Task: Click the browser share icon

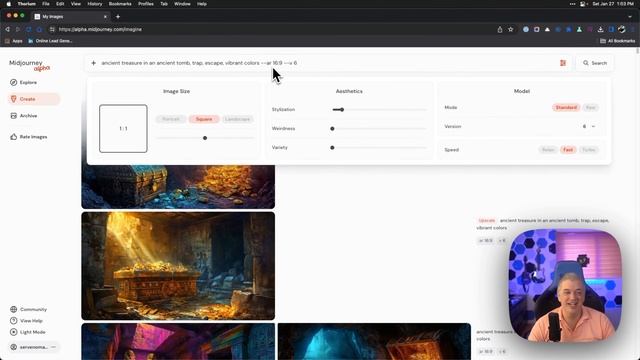Action: click(500, 29)
